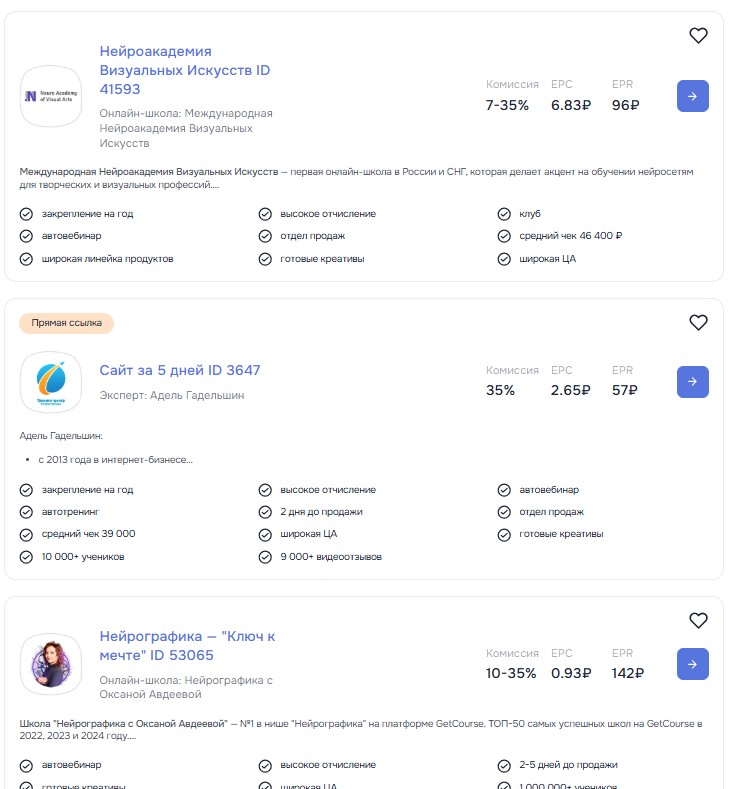The height and width of the screenshot is (789, 756).
Task: Click check icon beside автотренинг
Action: coord(26,512)
